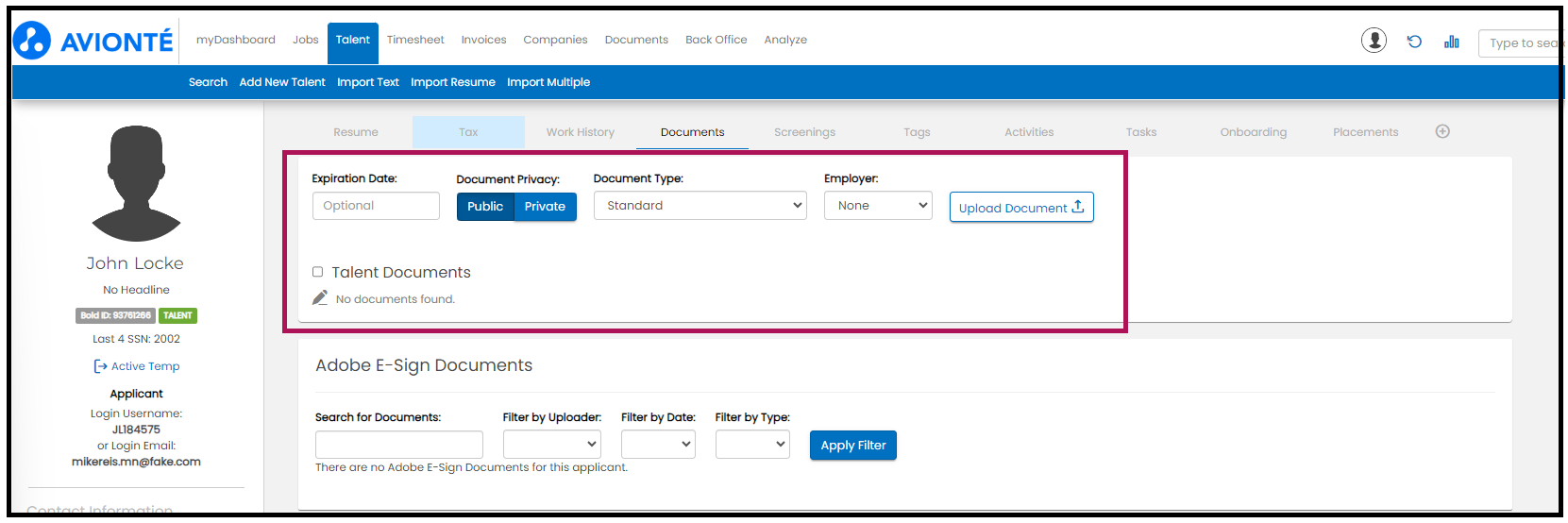The image size is (1568, 523).
Task: Open the Filter by Uploader dropdown
Action: tap(551, 444)
